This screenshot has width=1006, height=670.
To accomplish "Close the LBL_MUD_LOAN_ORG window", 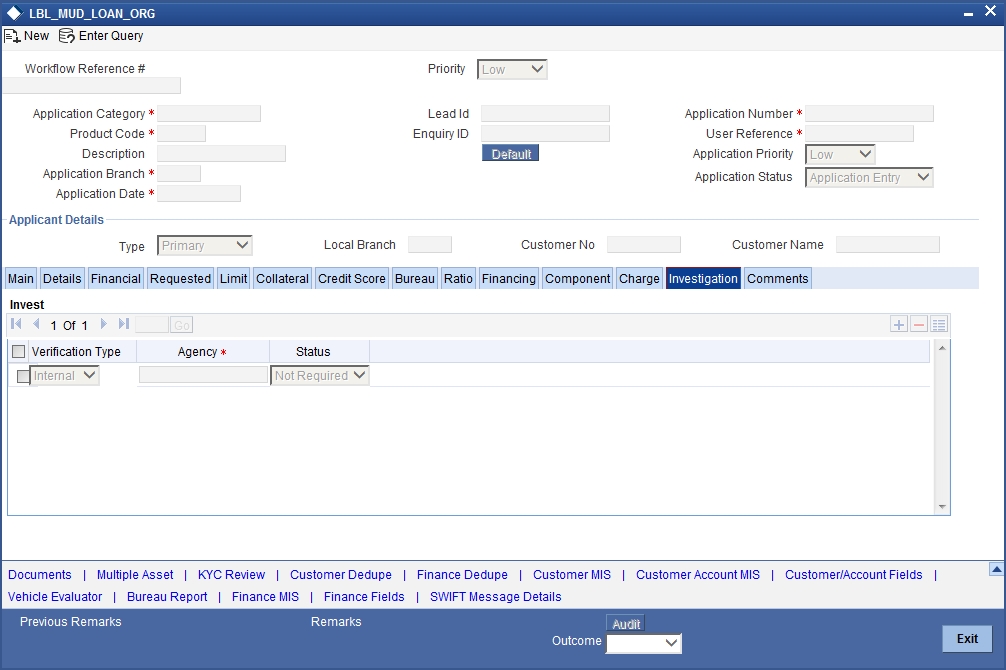I will (990, 12).
